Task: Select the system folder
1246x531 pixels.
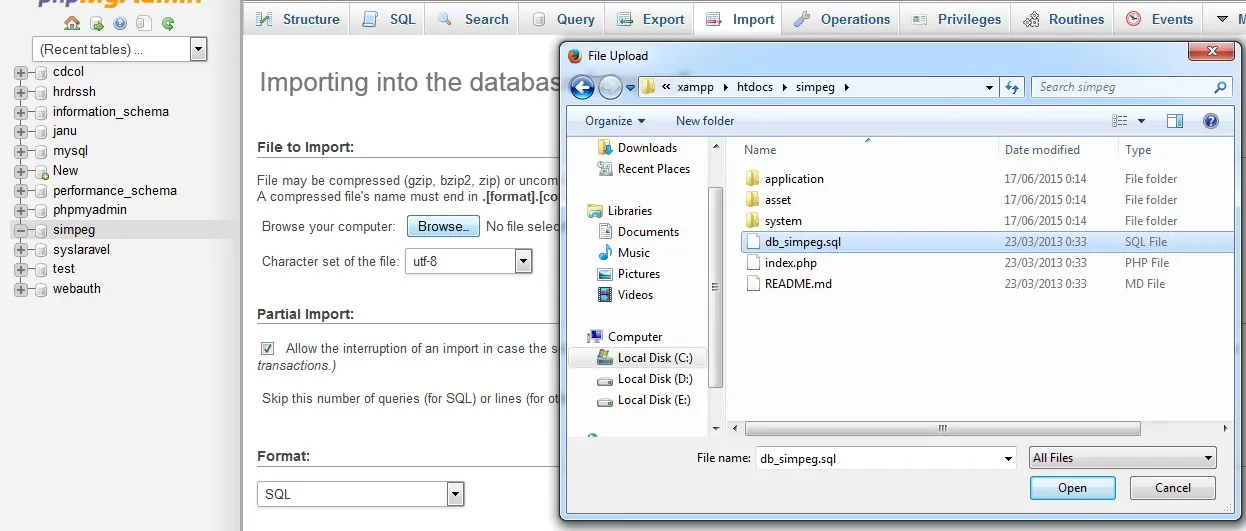Action: tap(783, 221)
